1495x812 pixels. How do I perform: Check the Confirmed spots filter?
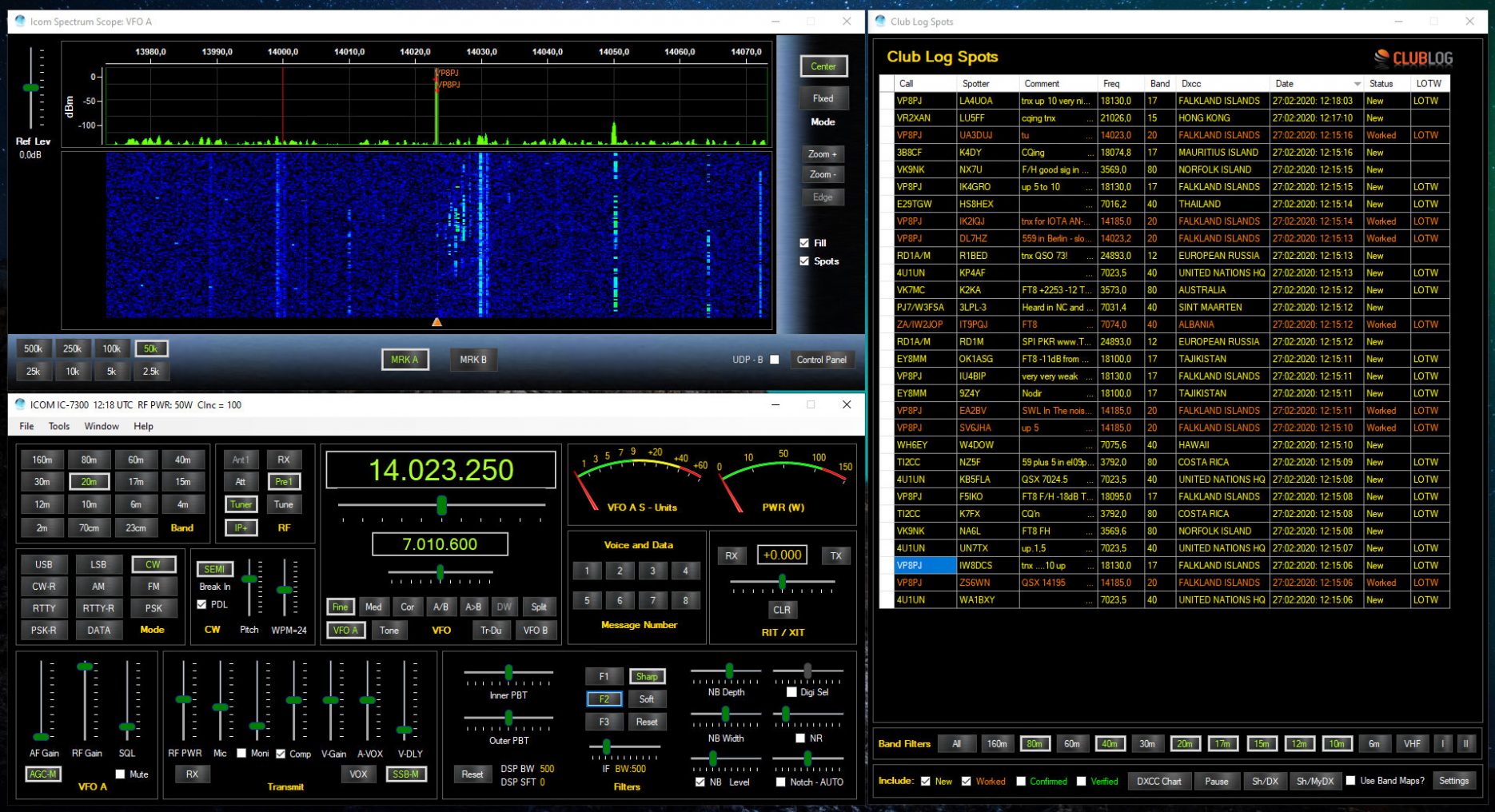[x=1021, y=781]
